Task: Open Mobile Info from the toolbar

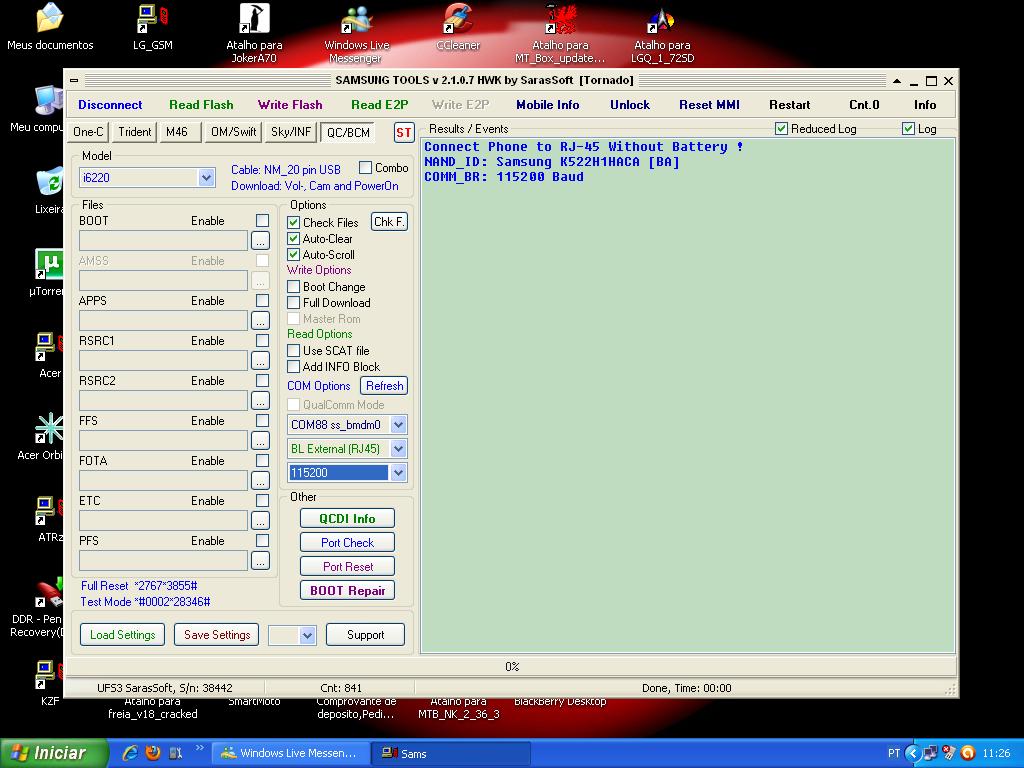Action: point(547,104)
